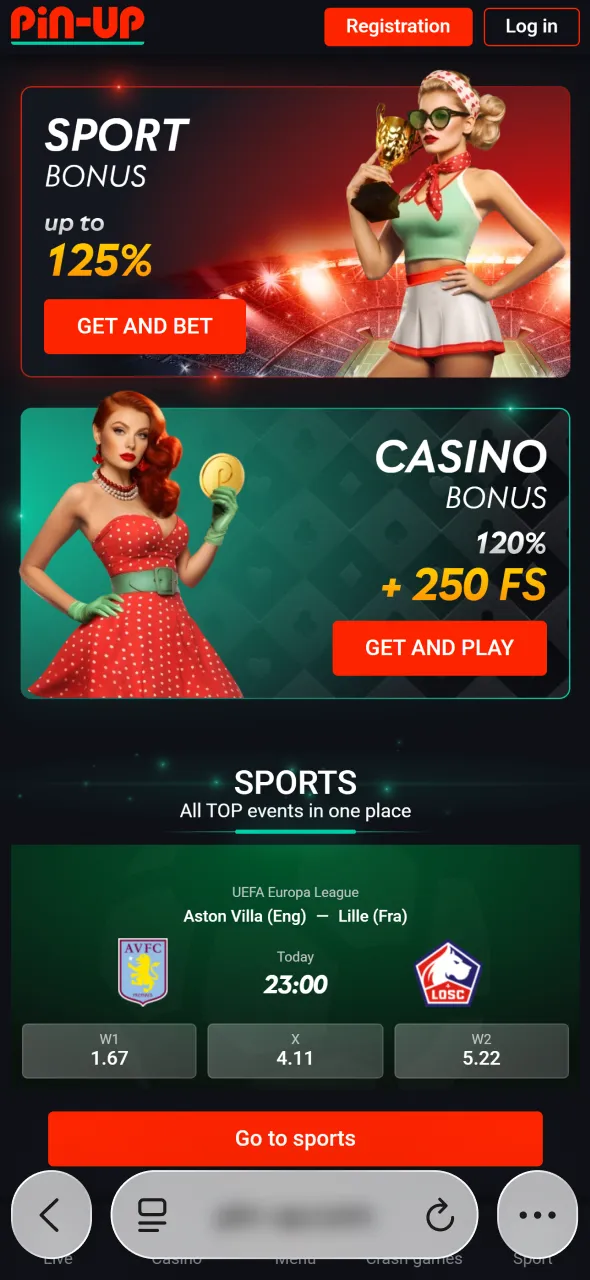Open the browser tabs icon
The width and height of the screenshot is (590, 1280).
pyautogui.click(x=152, y=1215)
